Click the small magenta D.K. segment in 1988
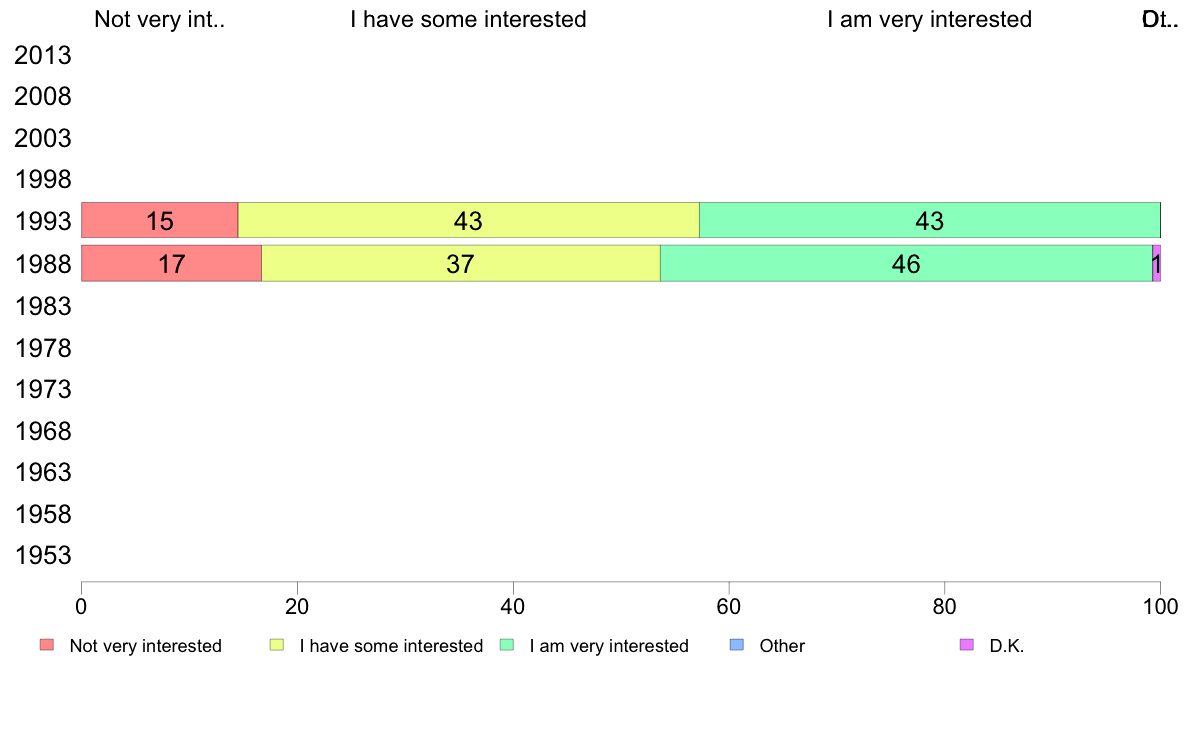Screen dimensions: 1188x736 click(x=1157, y=264)
